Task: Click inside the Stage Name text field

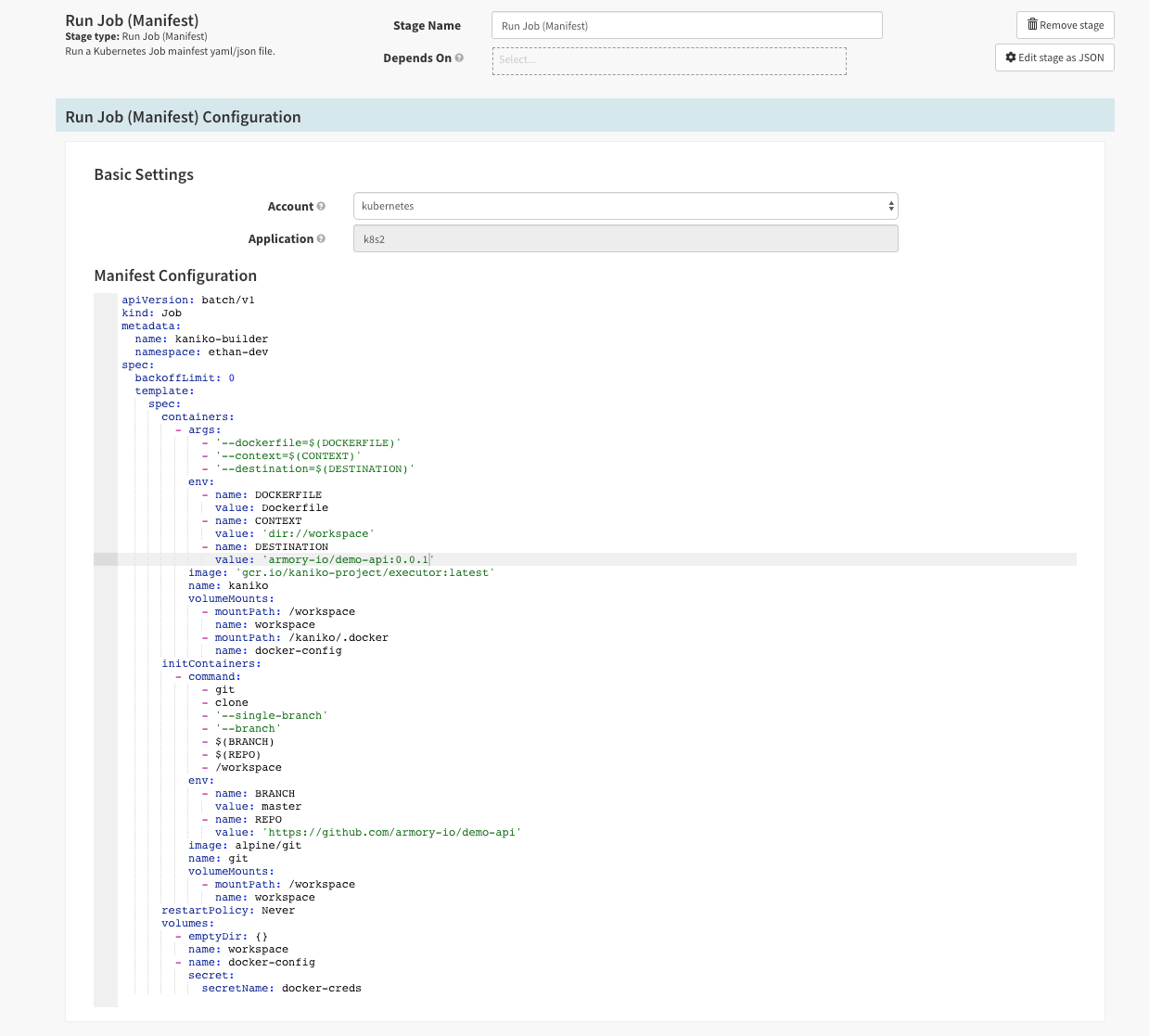Action: tap(686, 25)
